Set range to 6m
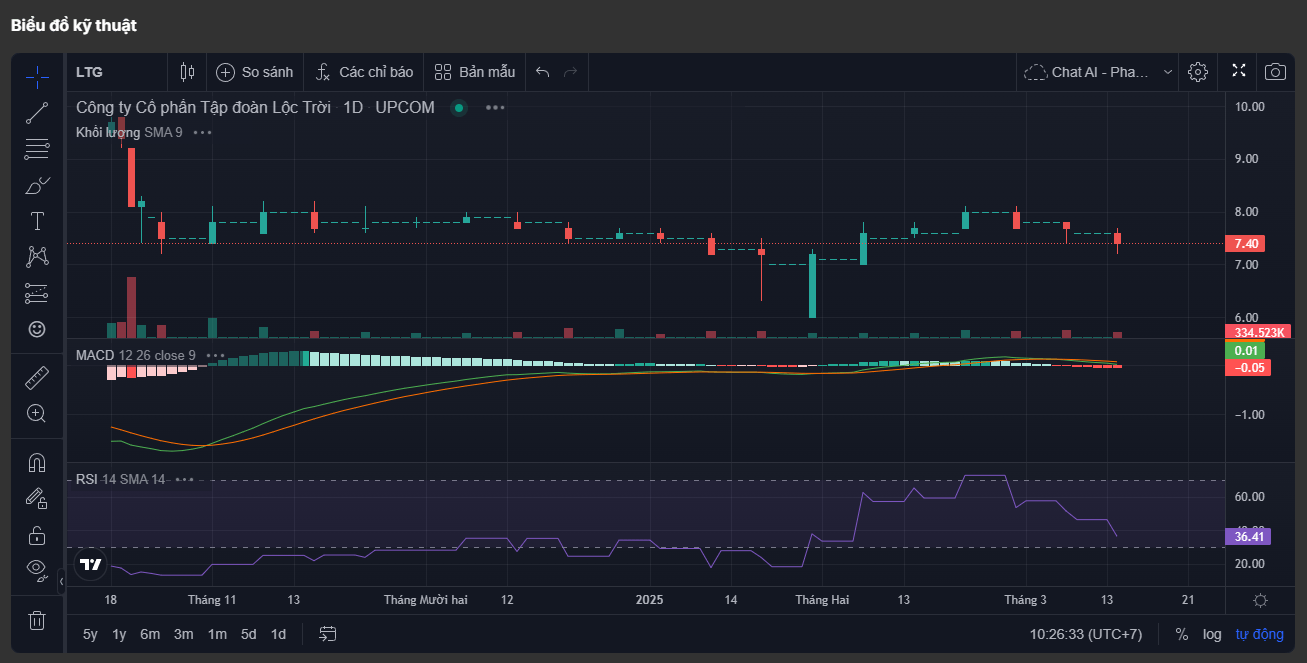Screen dimensions: 1307x663 click(x=150, y=634)
